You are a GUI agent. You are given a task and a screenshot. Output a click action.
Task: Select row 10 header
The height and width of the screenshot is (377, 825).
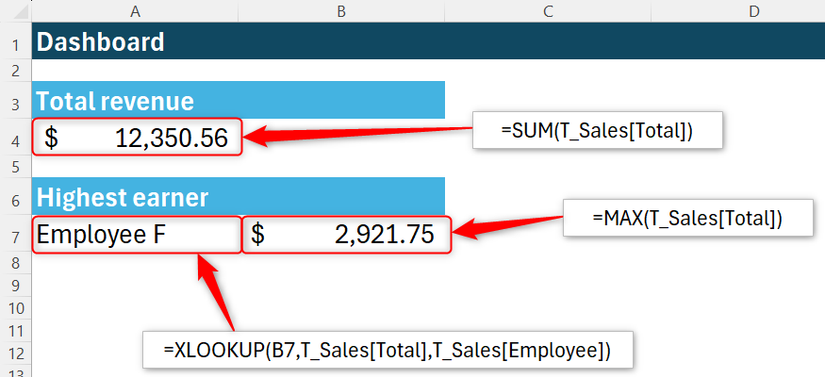point(16,308)
